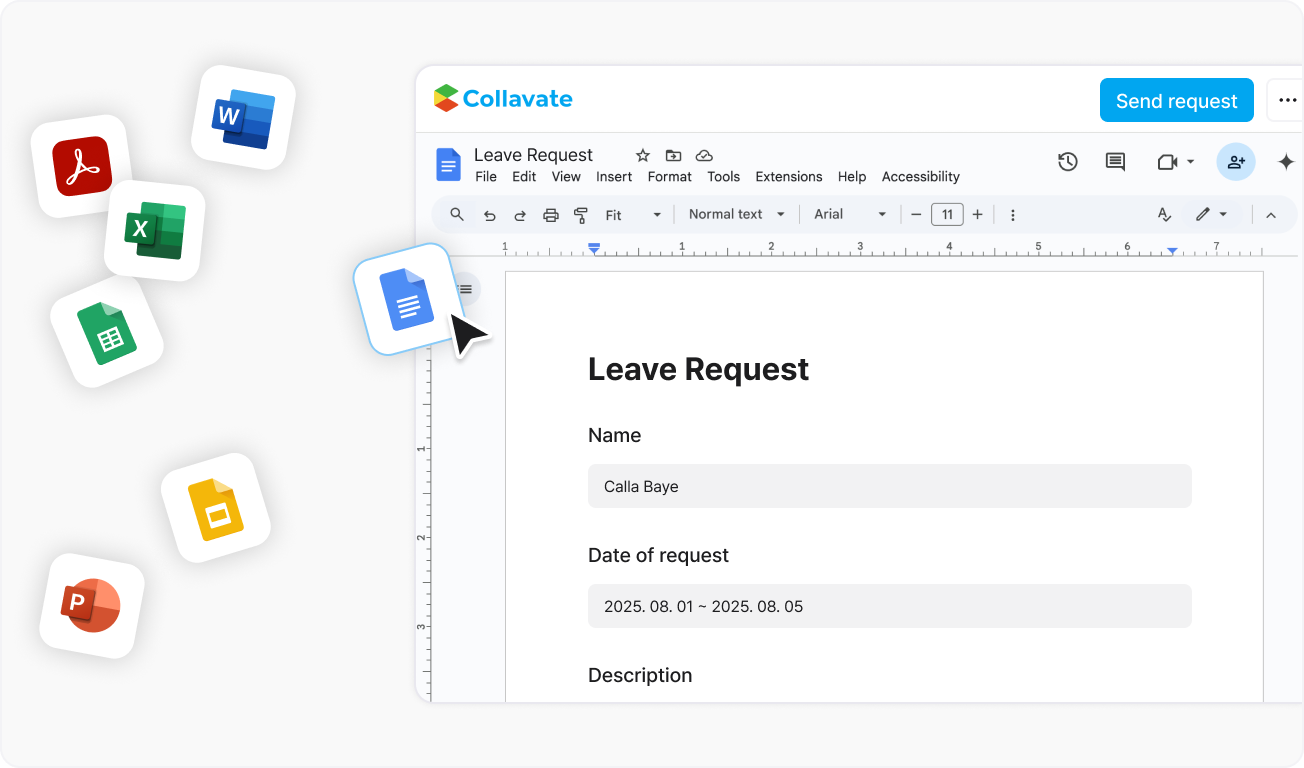Click the Gemini sparkle icon
Image resolution: width=1304 pixels, height=768 pixels.
[x=1286, y=162]
